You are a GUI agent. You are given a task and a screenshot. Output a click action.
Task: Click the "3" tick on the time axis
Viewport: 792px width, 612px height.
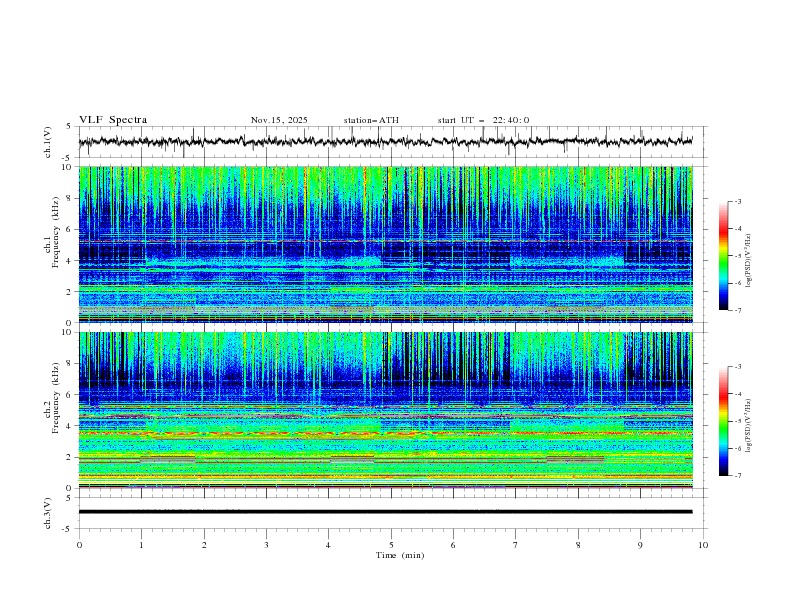pos(266,545)
